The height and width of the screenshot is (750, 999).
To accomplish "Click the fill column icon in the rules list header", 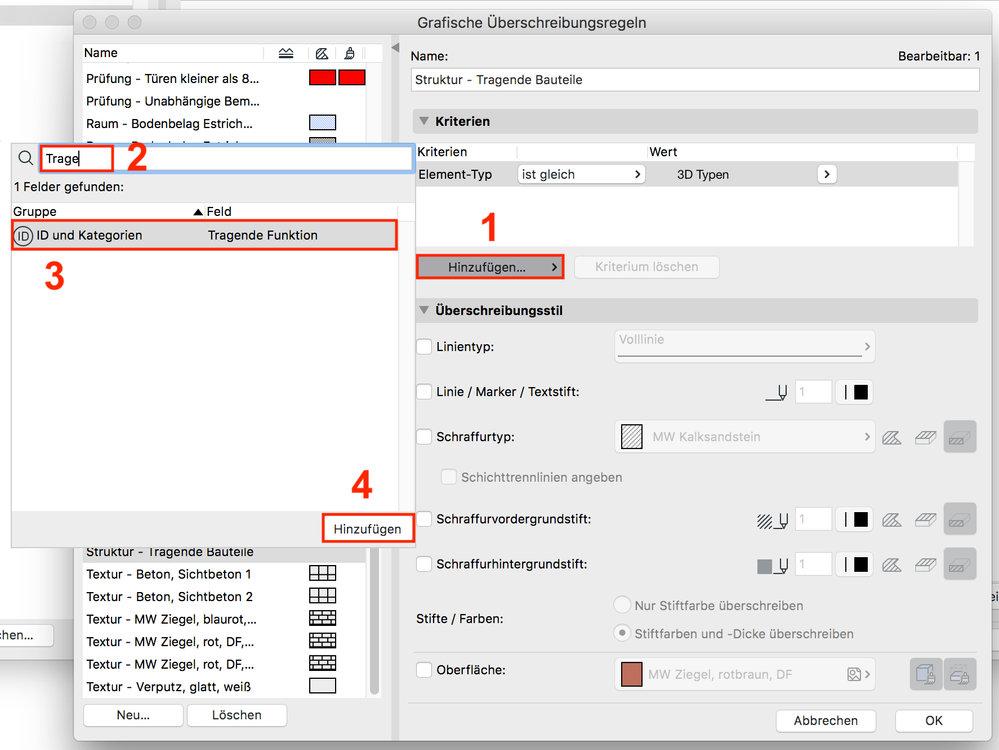I will point(322,54).
